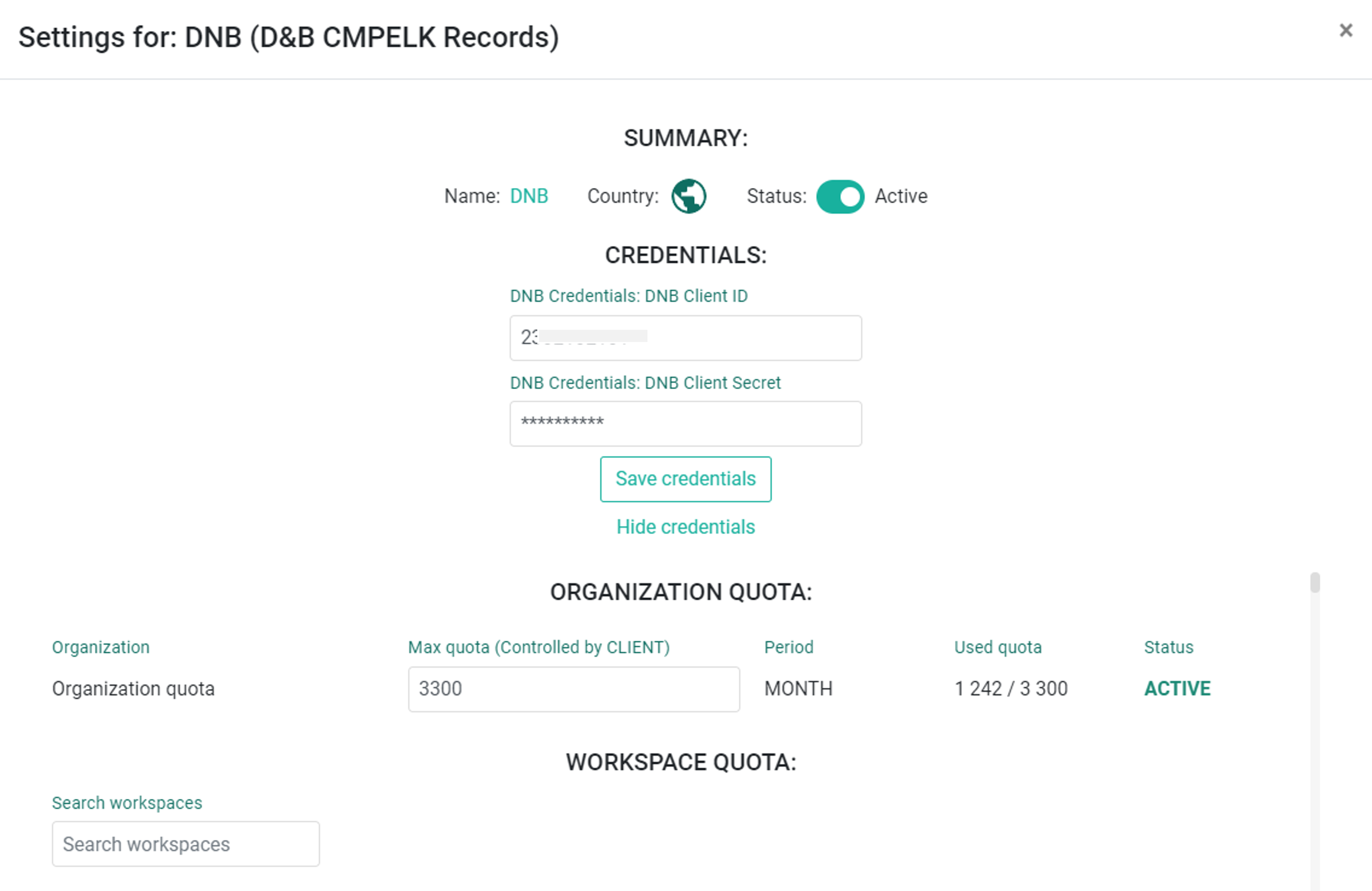Click the ORGANIZATION QUOTA heading
Screen dimensions: 1372x891
click(x=681, y=592)
